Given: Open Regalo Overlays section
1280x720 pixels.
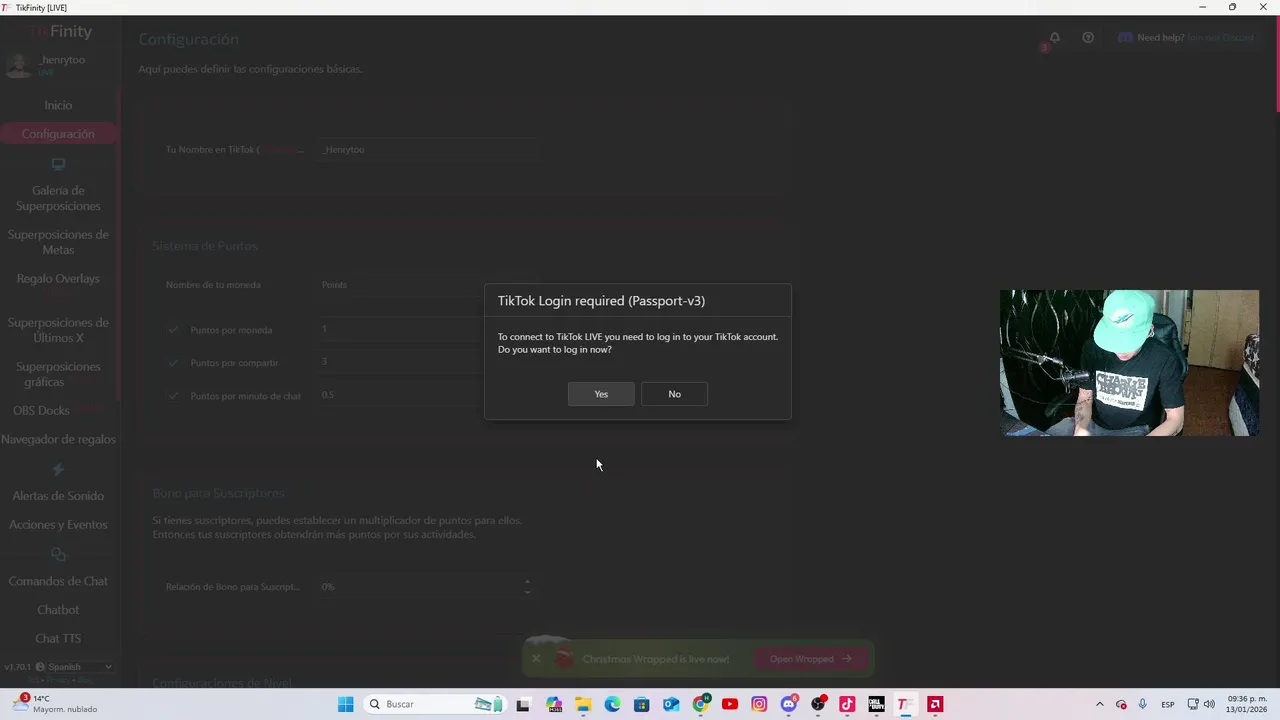Looking at the screenshot, I should 58,279.
